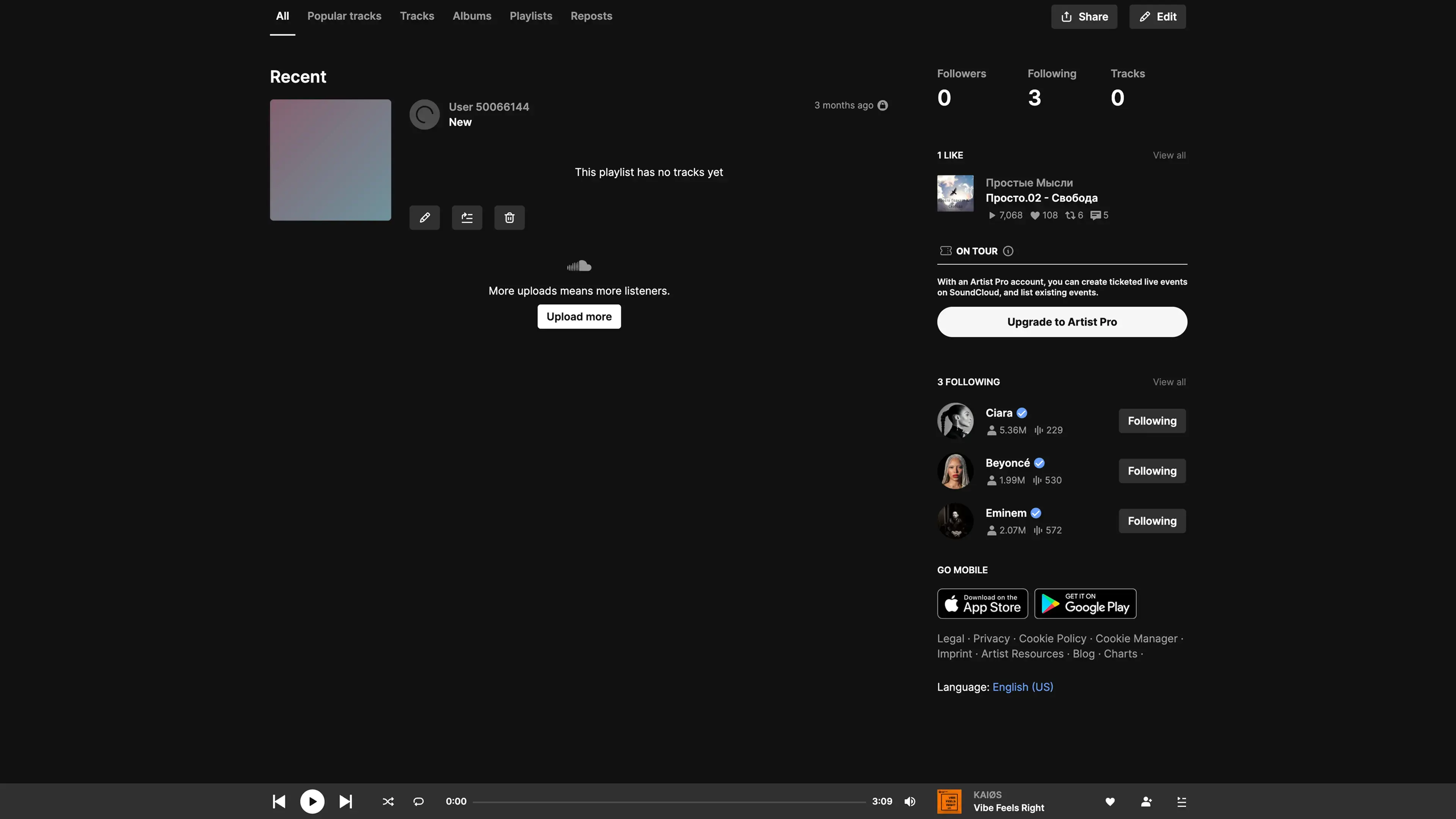The image size is (1456, 819).
Task: Skip to the next track
Action: click(345, 802)
